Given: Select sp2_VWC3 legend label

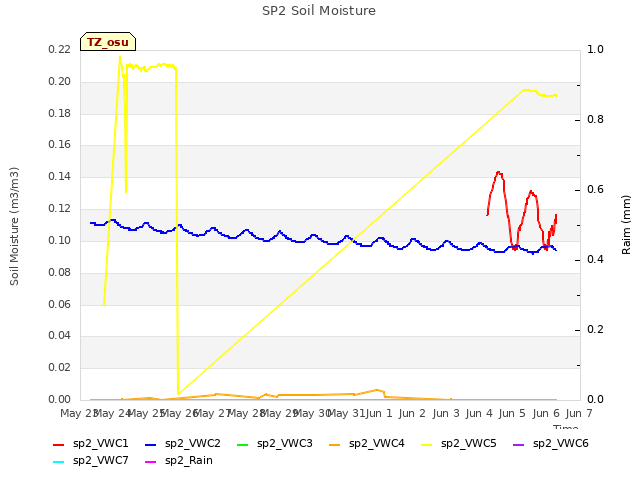Looking at the screenshot, I should (x=284, y=443).
